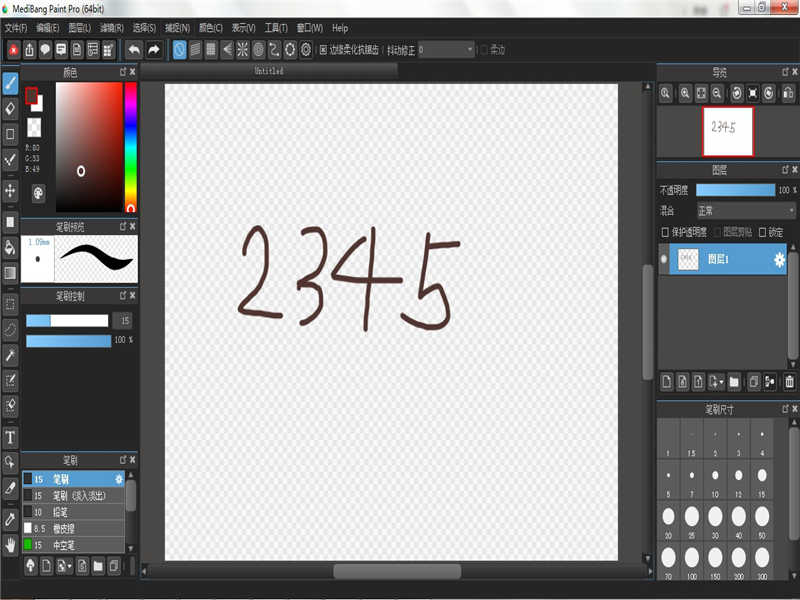This screenshot has height=600, width=800.
Task: Enable the 保护透明度 checkbox
Action: click(x=666, y=232)
